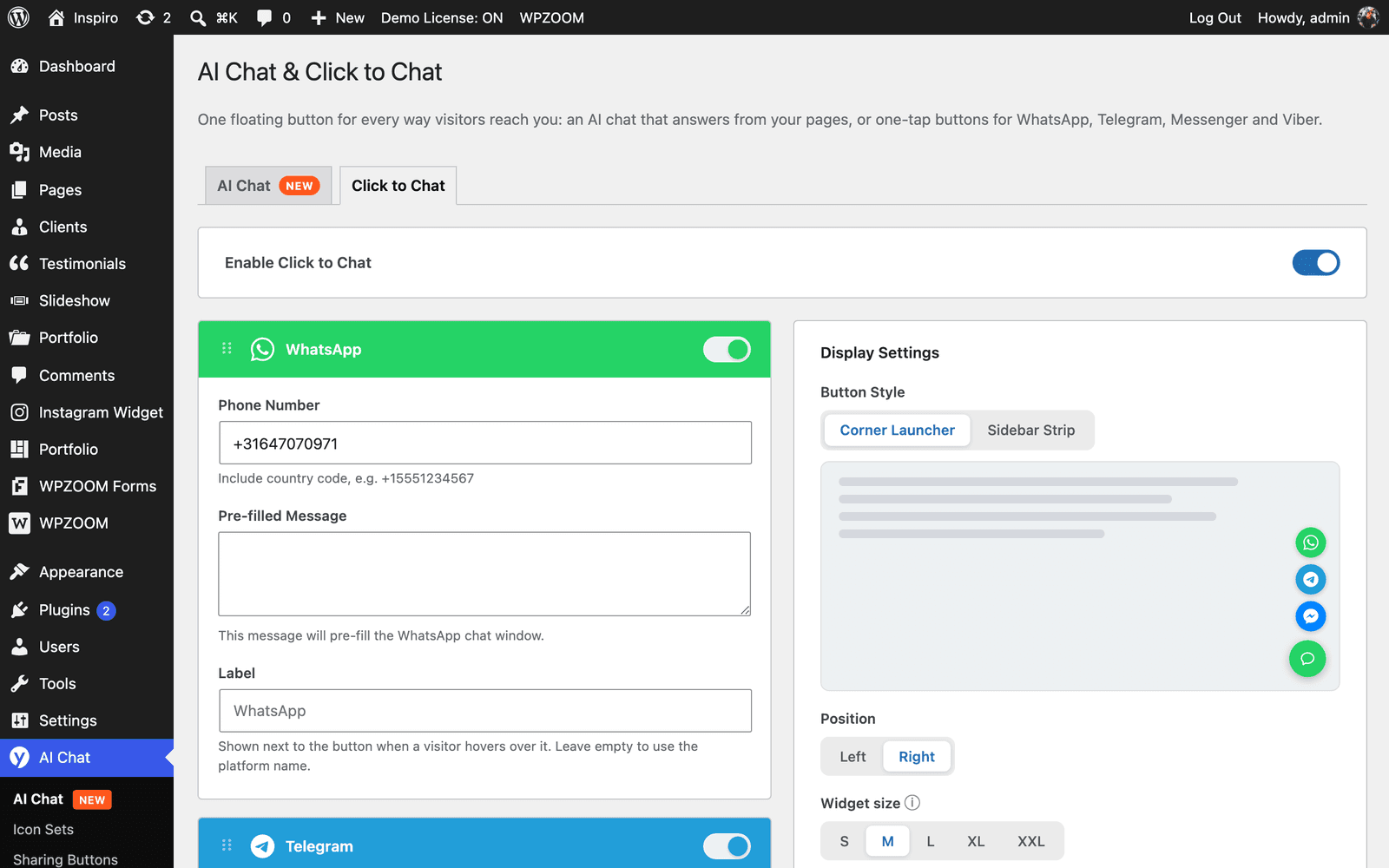The image size is (1389, 868).
Task: Click the Telegram logo in blue header
Action: click(x=262, y=845)
